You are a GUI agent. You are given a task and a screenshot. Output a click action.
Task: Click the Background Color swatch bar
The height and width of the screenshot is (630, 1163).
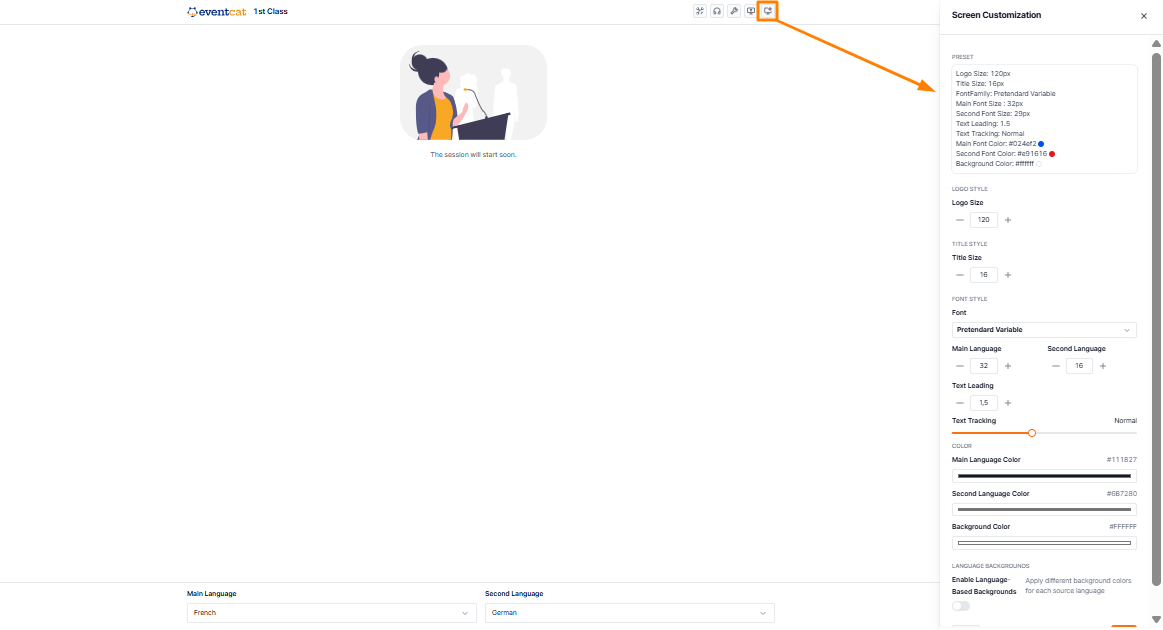[x=1044, y=543]
